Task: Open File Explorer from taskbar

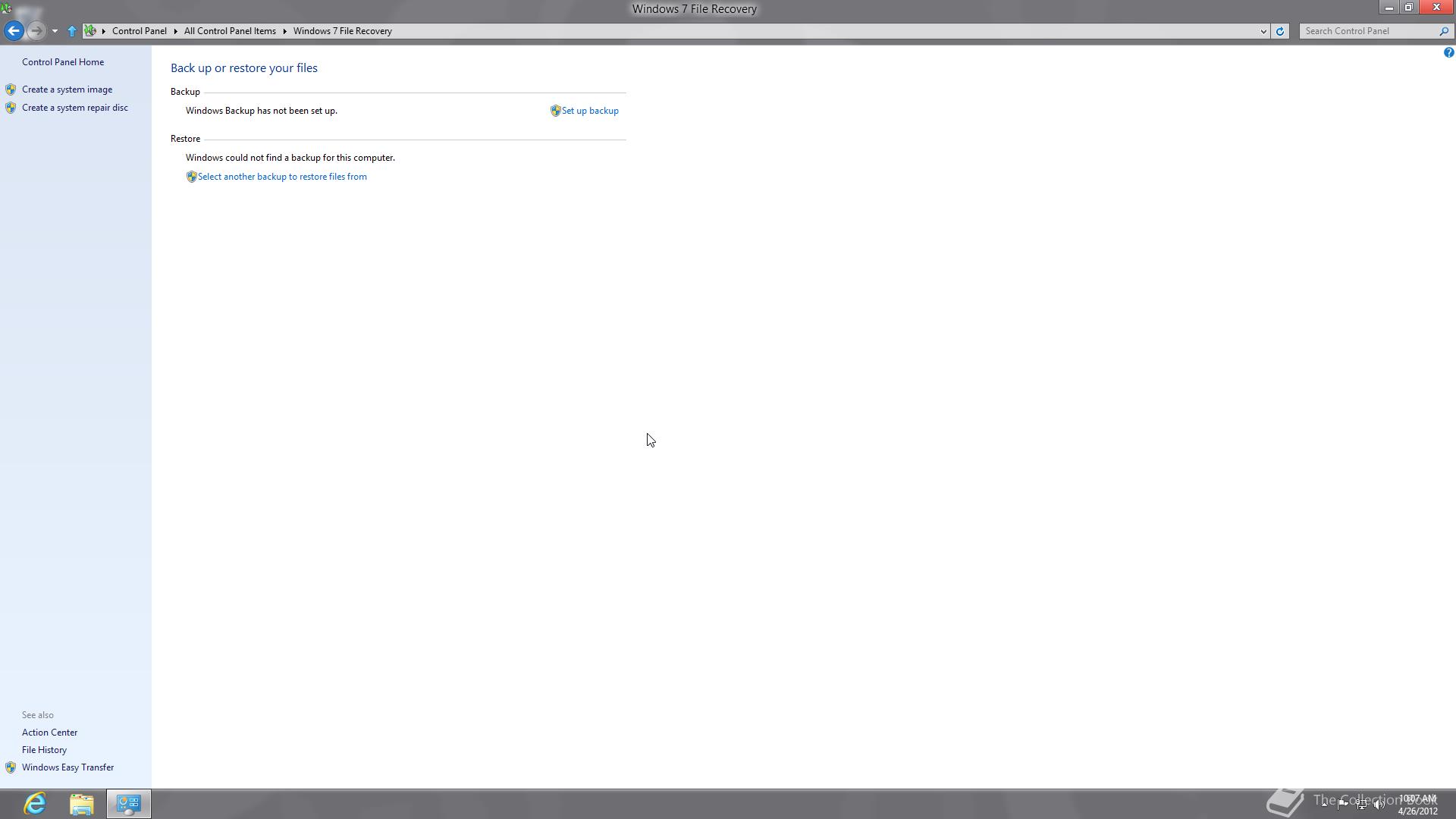Action: click(x=82, y=804)
